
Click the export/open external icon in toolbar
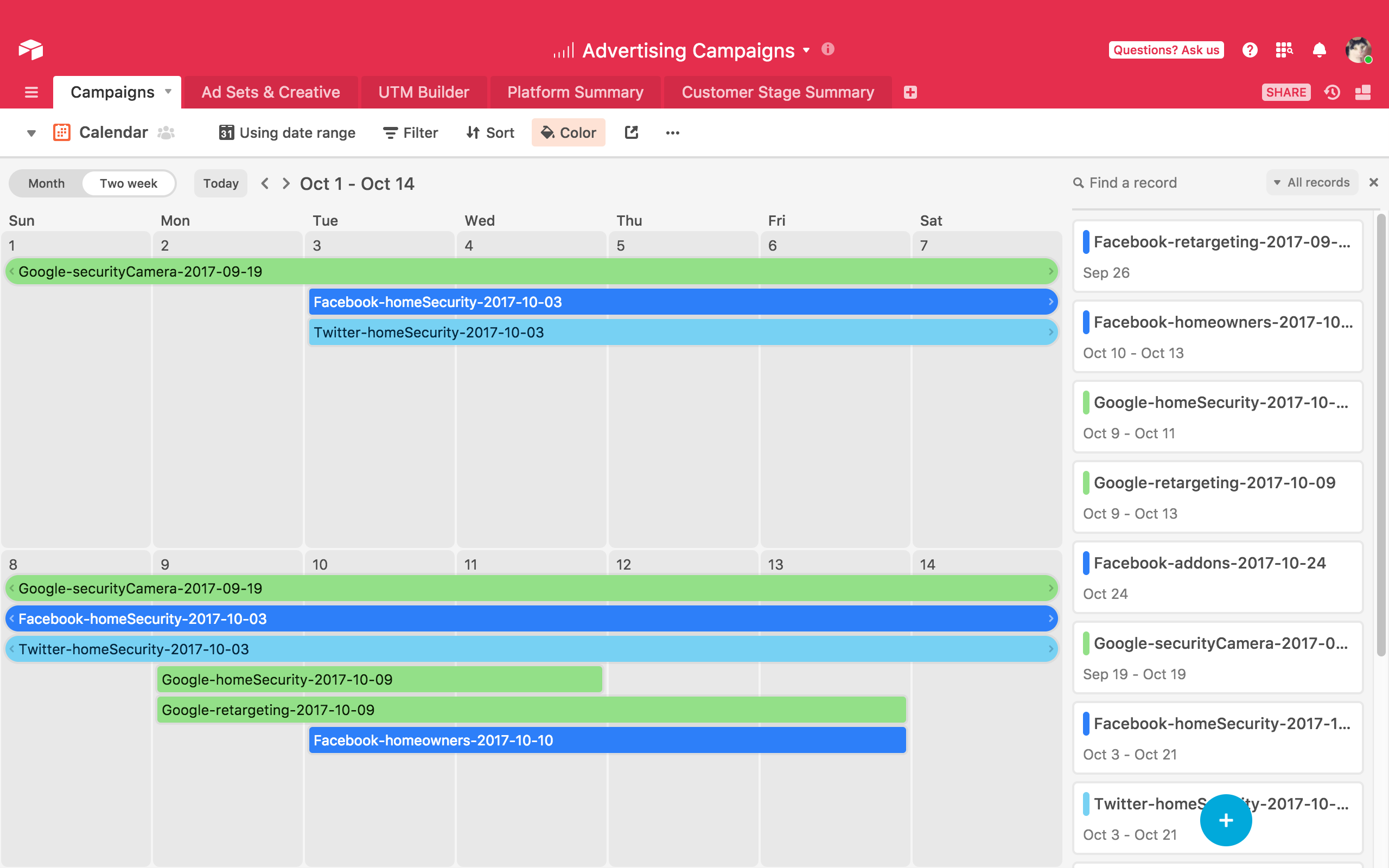pos(631,131)
